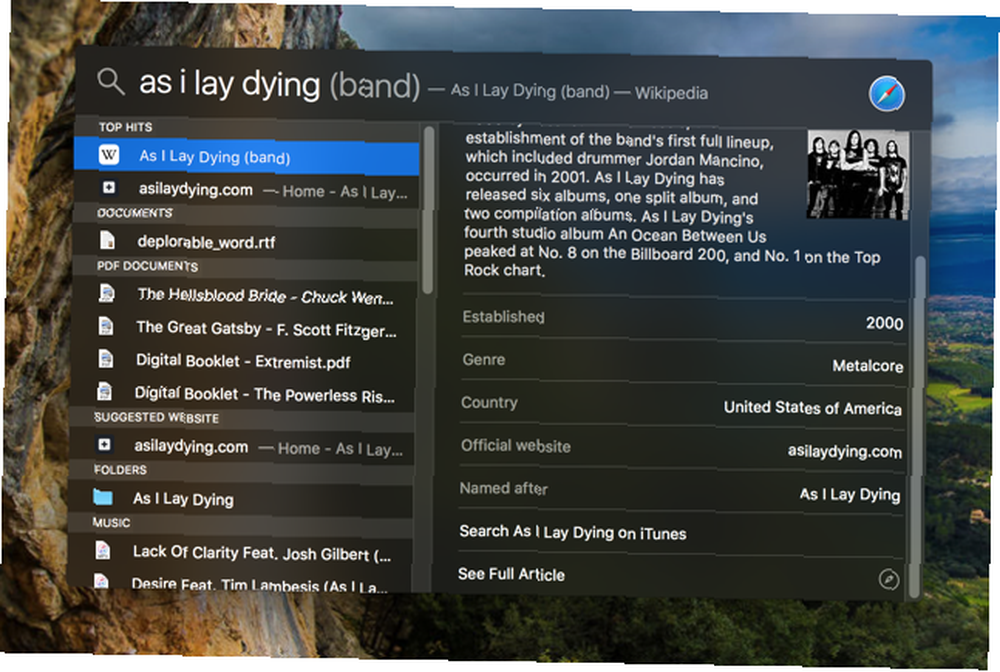
Task: Select the Wikipedia W icon for As I Lay Dying (band)
Action: 109,155
